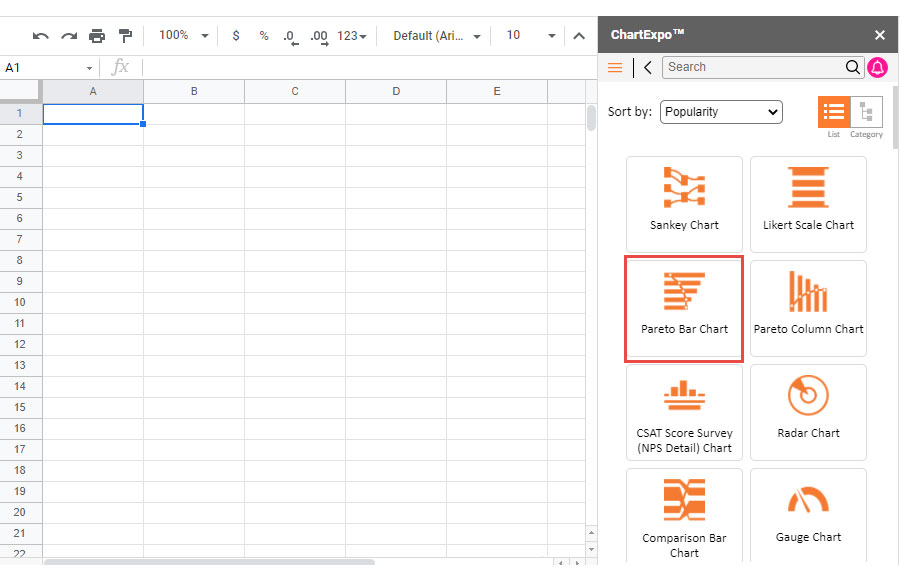Collapse the toolbar with up chevron
900x574 pixels.
tap(579, 36)
